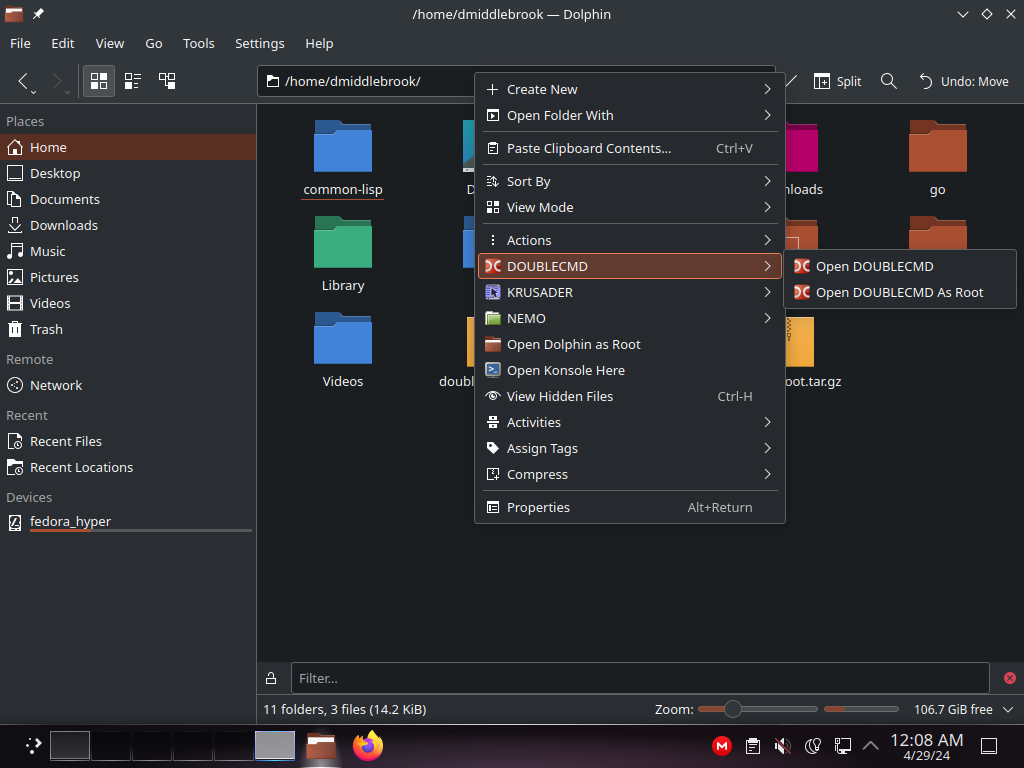Open Pictures from Places sidebar
This screenshot has height=768, width=1024.
[x=128, y=278]
